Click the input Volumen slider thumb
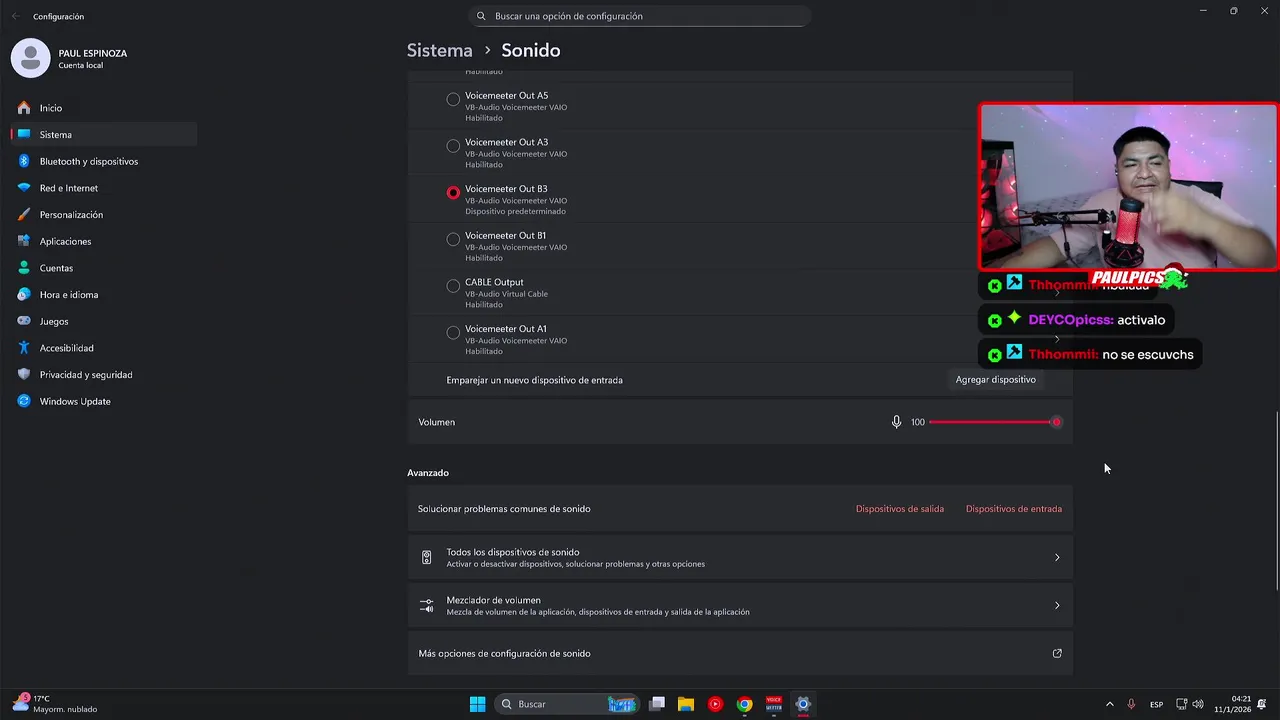Image resolution: width=1280 pixels, height=720 pixels. 1056,422
